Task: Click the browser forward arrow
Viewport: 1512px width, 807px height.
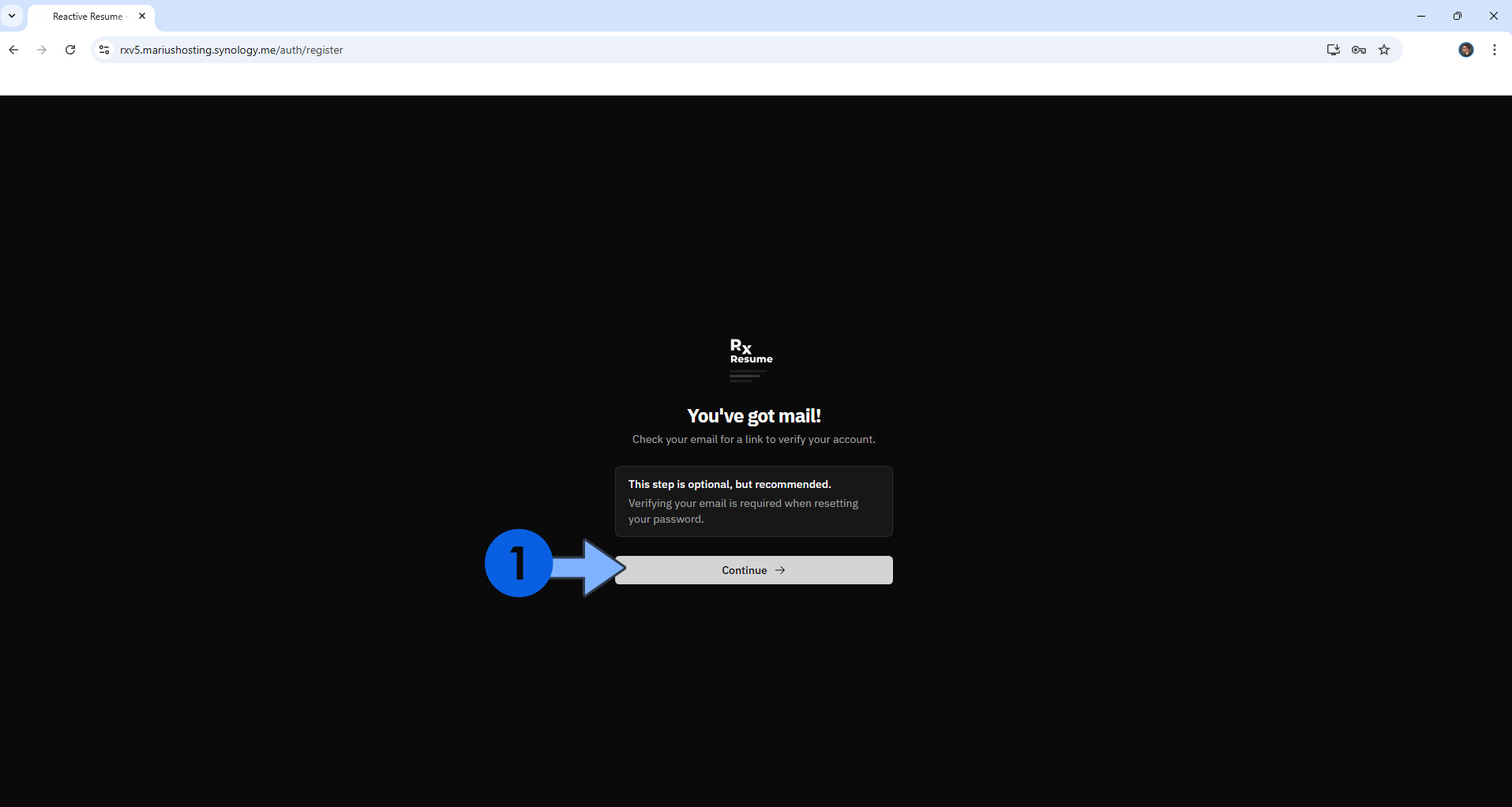Action: (x=42, y=50)
